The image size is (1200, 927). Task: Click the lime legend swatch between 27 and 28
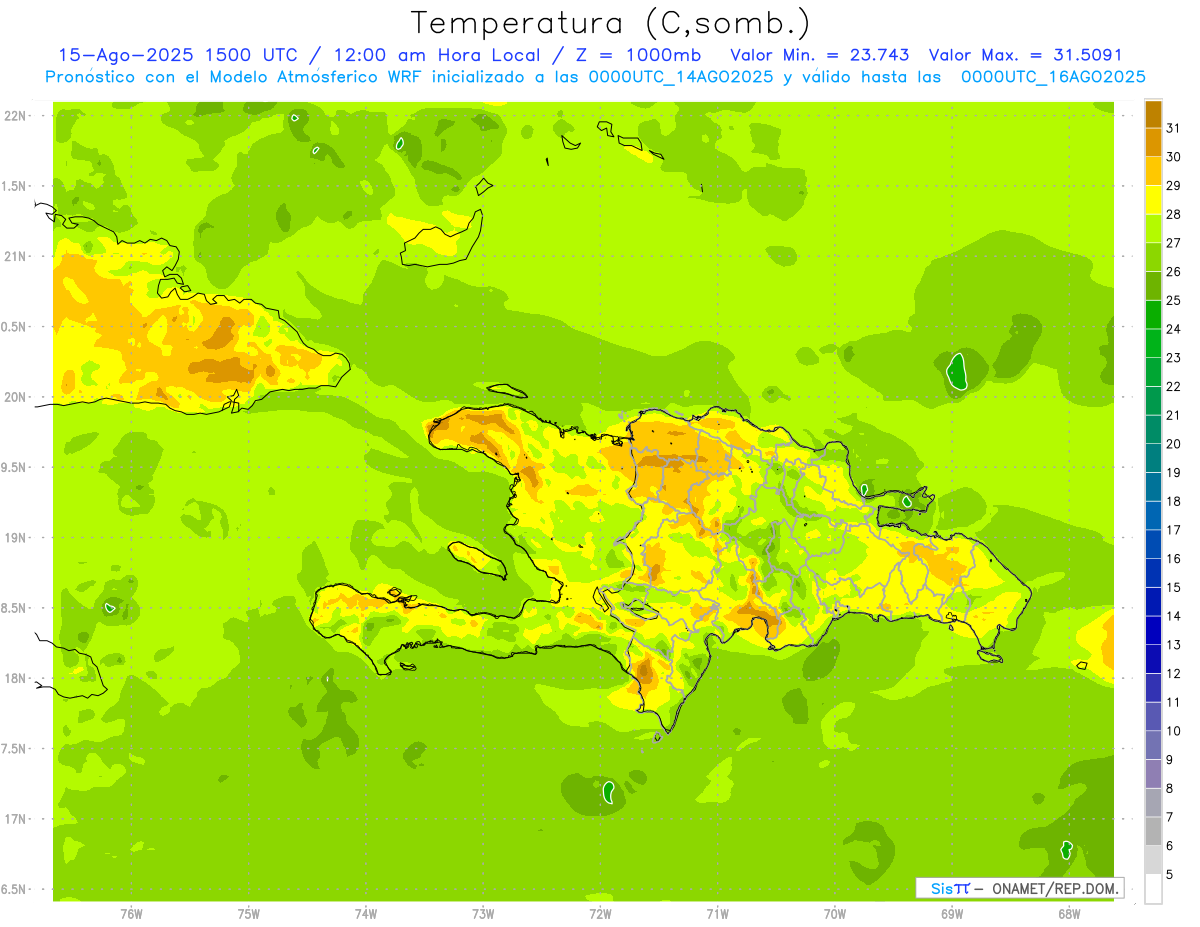[1153, 229]
